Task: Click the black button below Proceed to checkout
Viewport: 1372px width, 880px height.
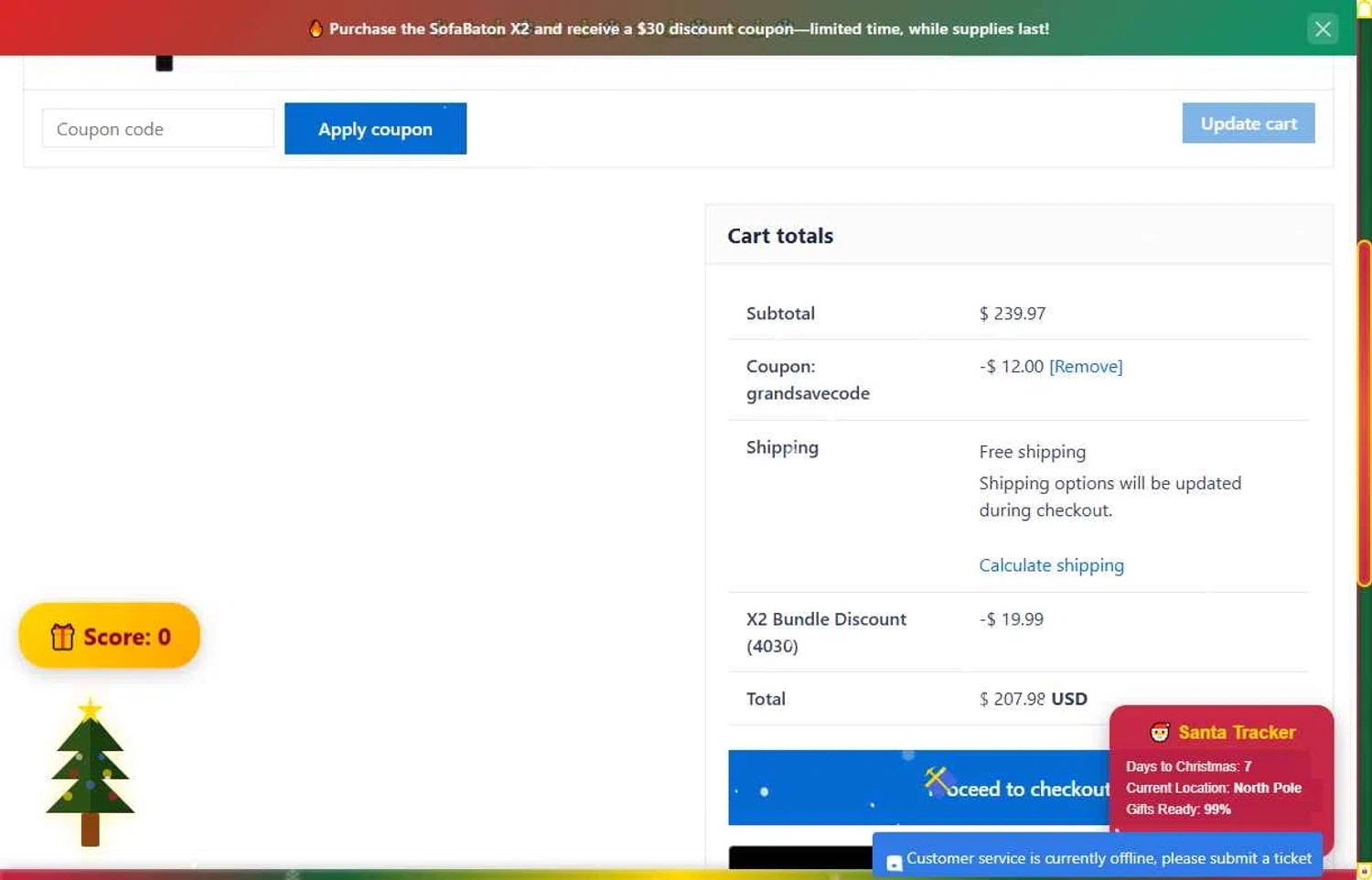Action: (x=800, y=858)
